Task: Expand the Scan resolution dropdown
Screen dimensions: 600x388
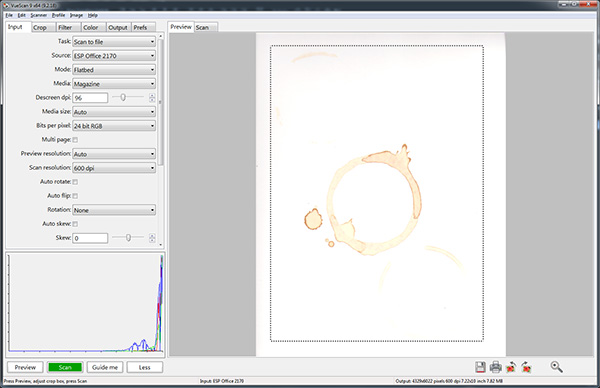Action: tap(114, 168)
